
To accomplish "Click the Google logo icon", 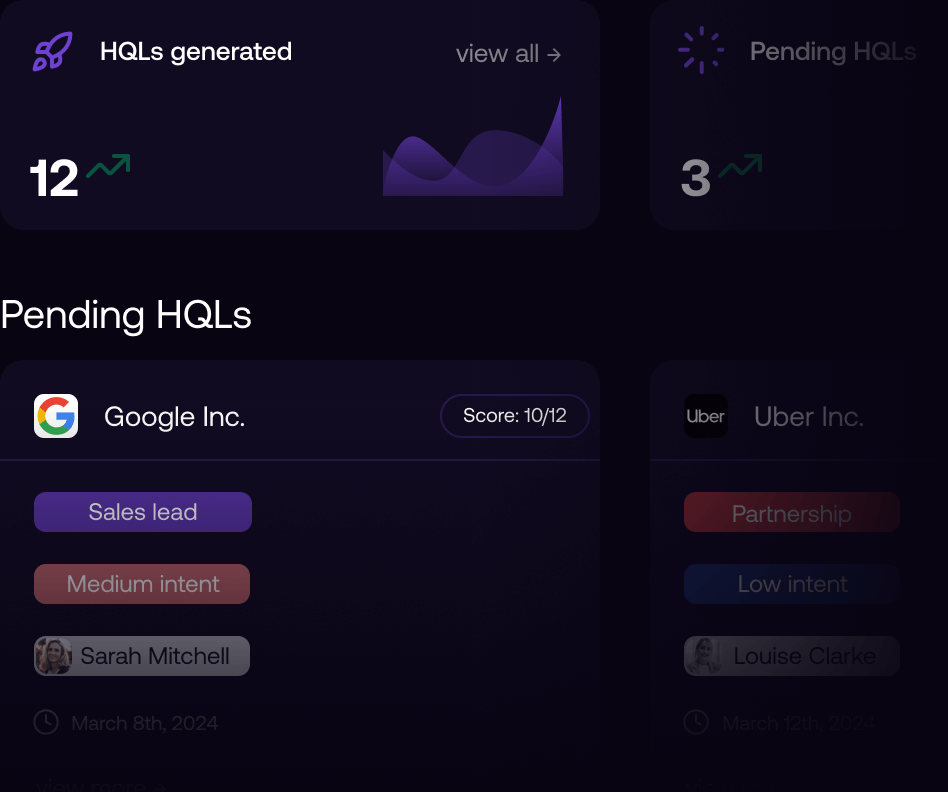I will click(x=56, y=416).
